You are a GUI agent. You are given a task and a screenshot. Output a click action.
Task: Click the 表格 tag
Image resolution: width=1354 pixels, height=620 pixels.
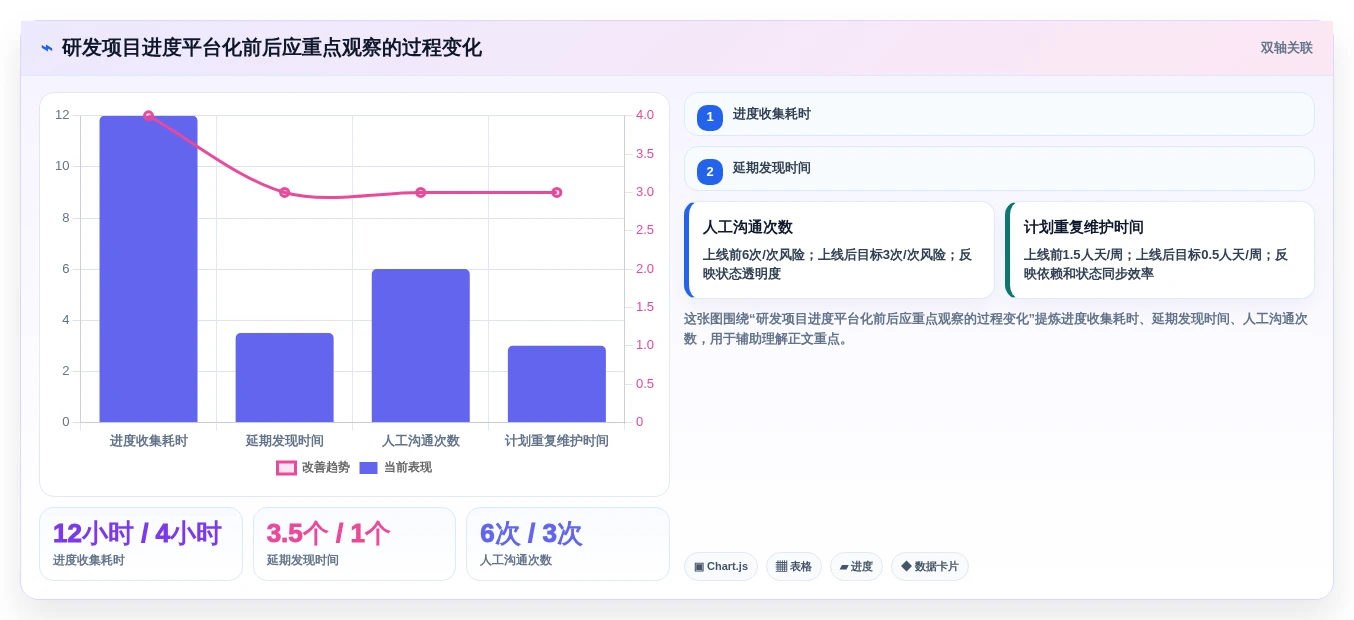tap(794, 566)
